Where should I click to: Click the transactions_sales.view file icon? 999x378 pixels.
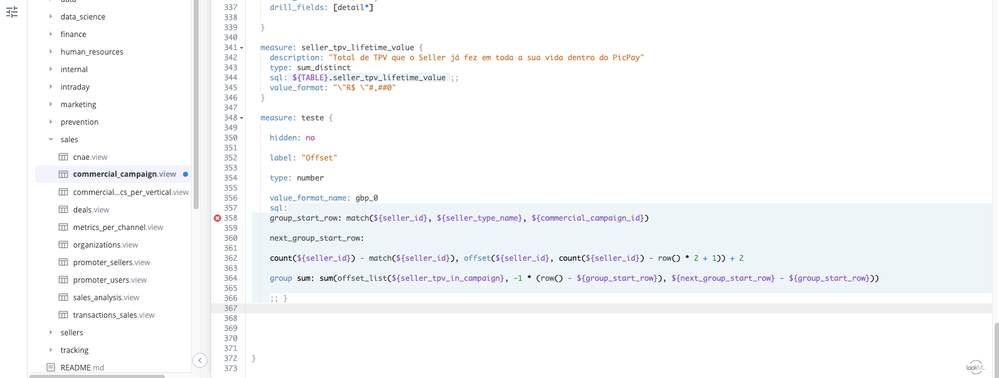pyautogui.click(x=63, y=314)
